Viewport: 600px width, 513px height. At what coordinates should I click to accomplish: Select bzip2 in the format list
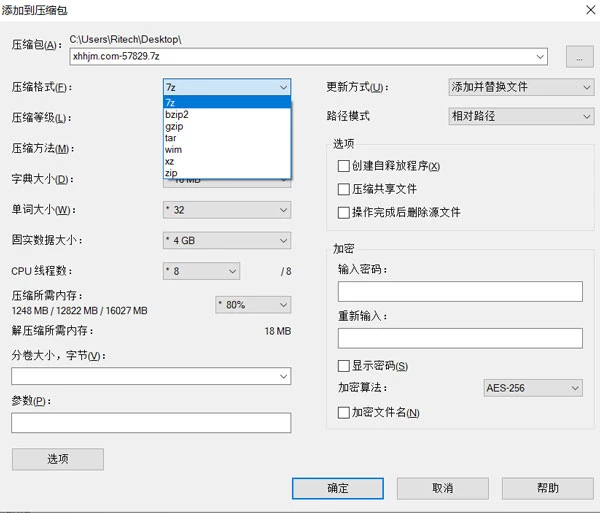tap(227, 114)
